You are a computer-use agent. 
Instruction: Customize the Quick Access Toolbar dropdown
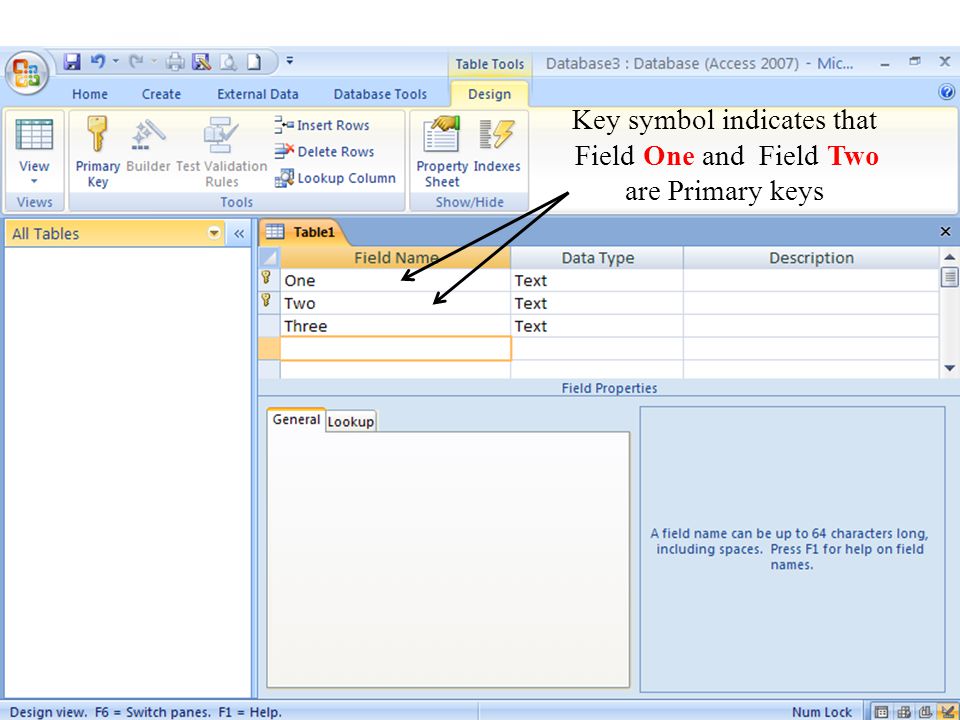290,61
